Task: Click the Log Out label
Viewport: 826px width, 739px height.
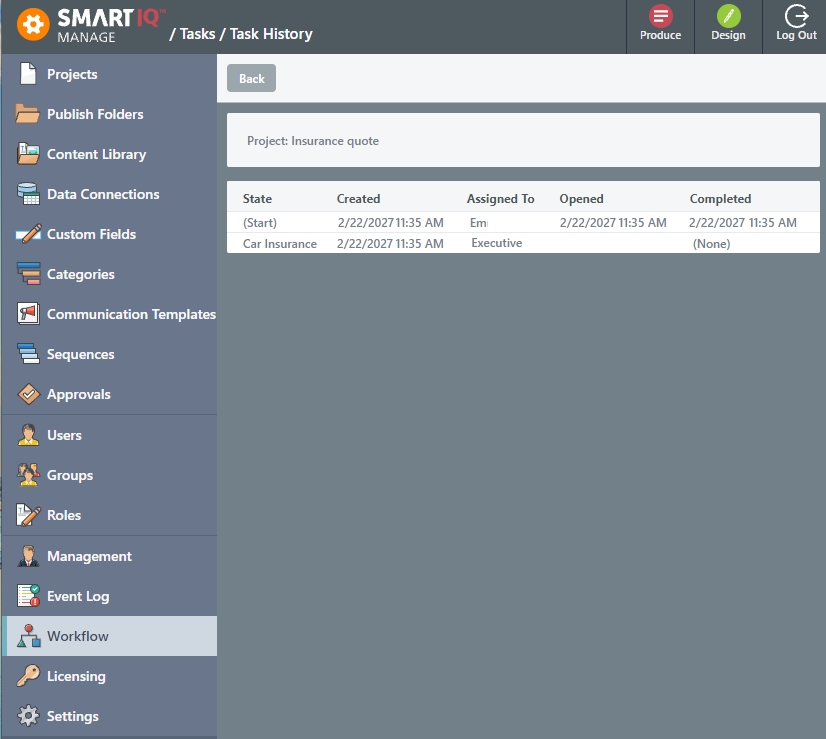Action: tap(796, 35)
